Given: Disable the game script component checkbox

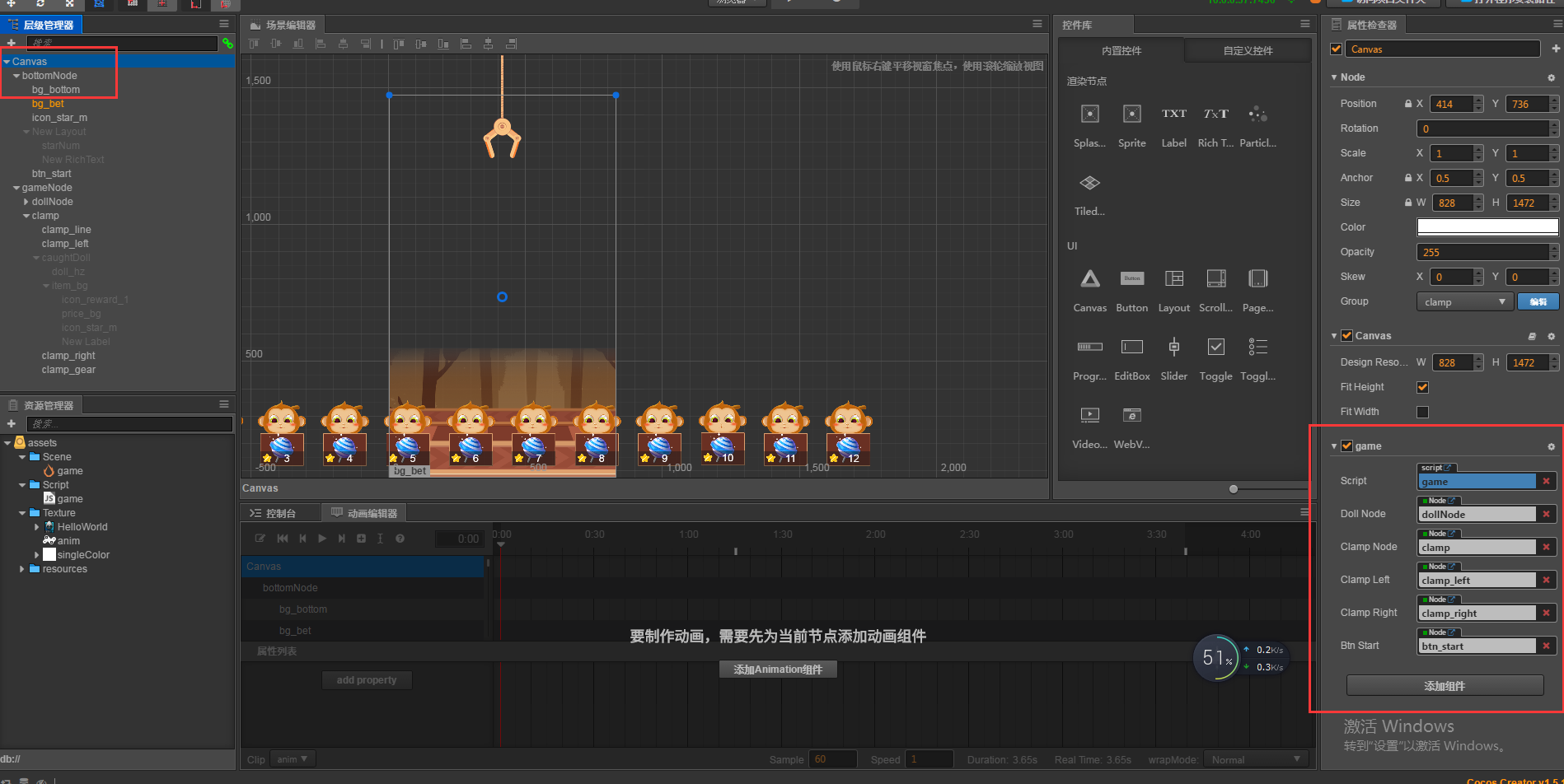Looking at the screenshot, I should click(x=1346, y=446).
